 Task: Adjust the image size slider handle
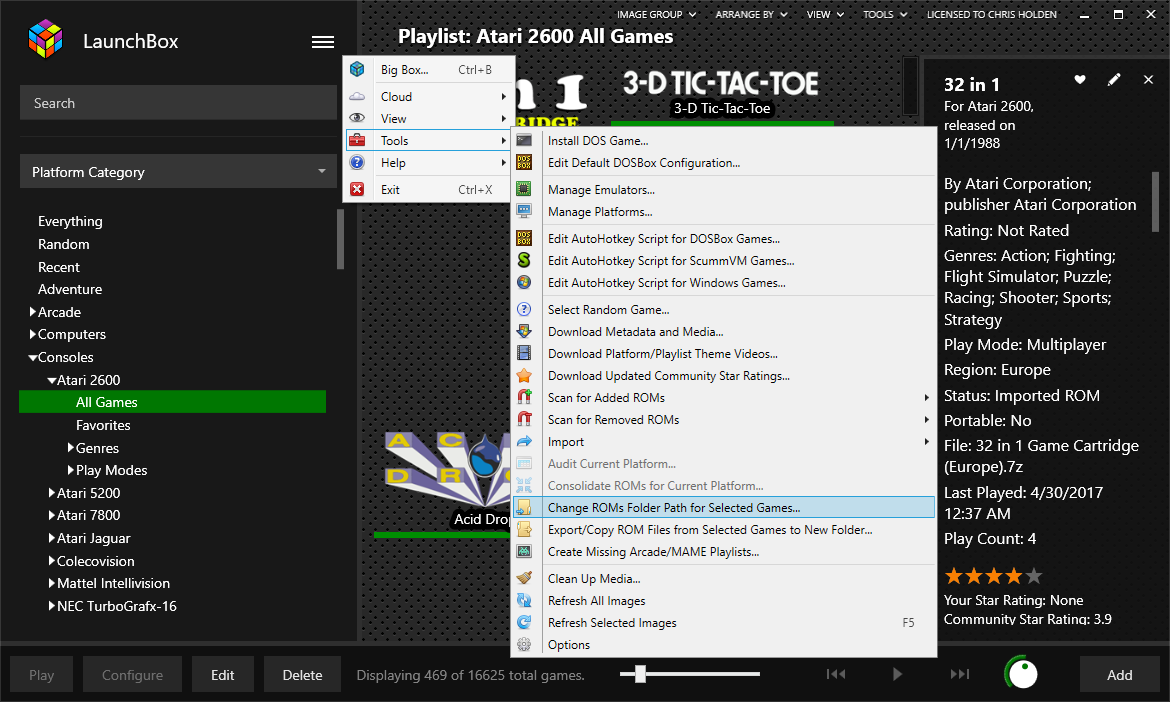[640, 674]
